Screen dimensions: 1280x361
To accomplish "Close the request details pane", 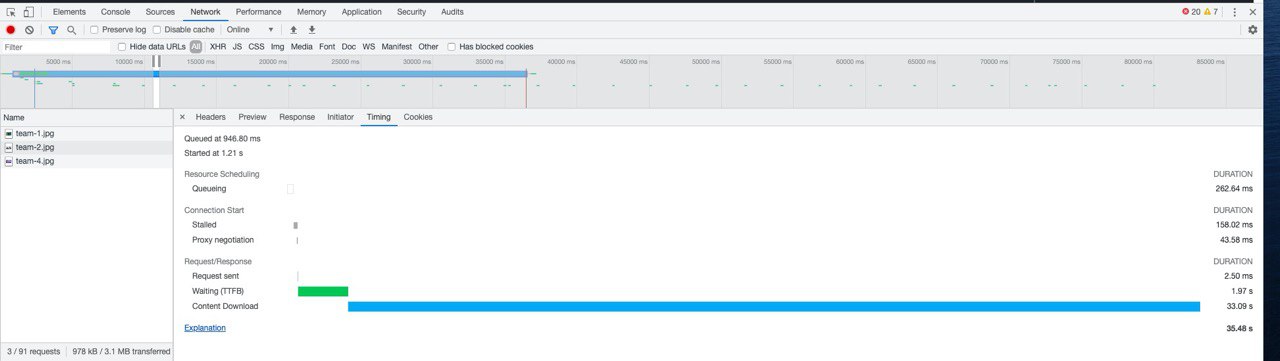I will coord(182,117).
